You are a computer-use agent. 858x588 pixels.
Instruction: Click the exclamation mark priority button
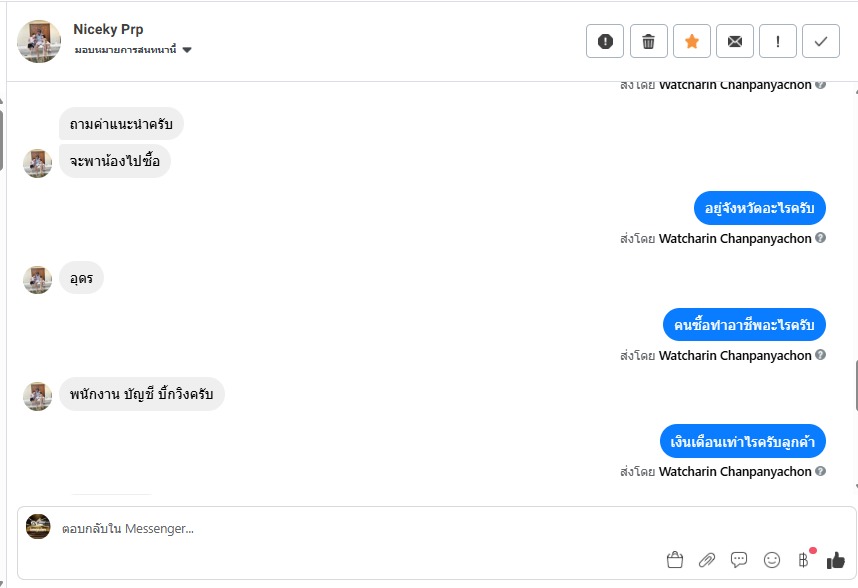tap(778, 41)
